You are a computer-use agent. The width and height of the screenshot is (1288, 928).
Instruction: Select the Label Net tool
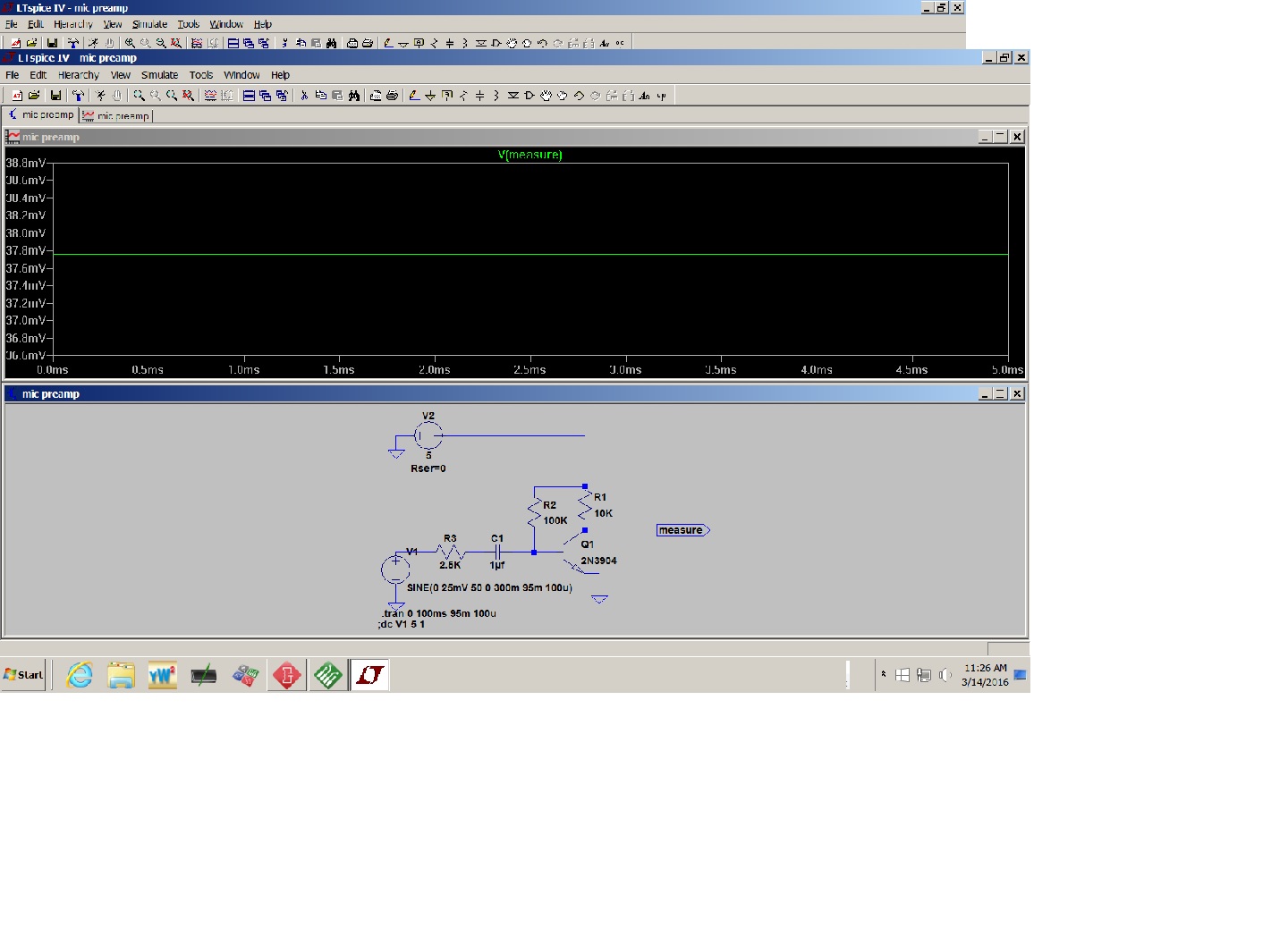[446, 96]
